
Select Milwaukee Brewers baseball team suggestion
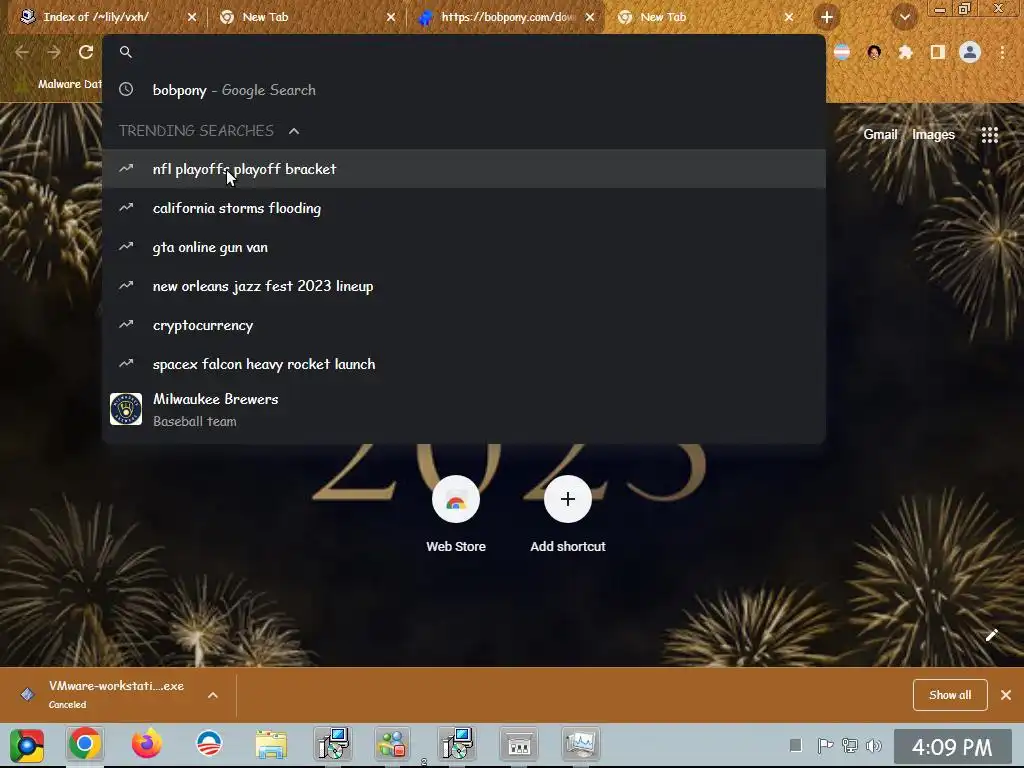464,409
